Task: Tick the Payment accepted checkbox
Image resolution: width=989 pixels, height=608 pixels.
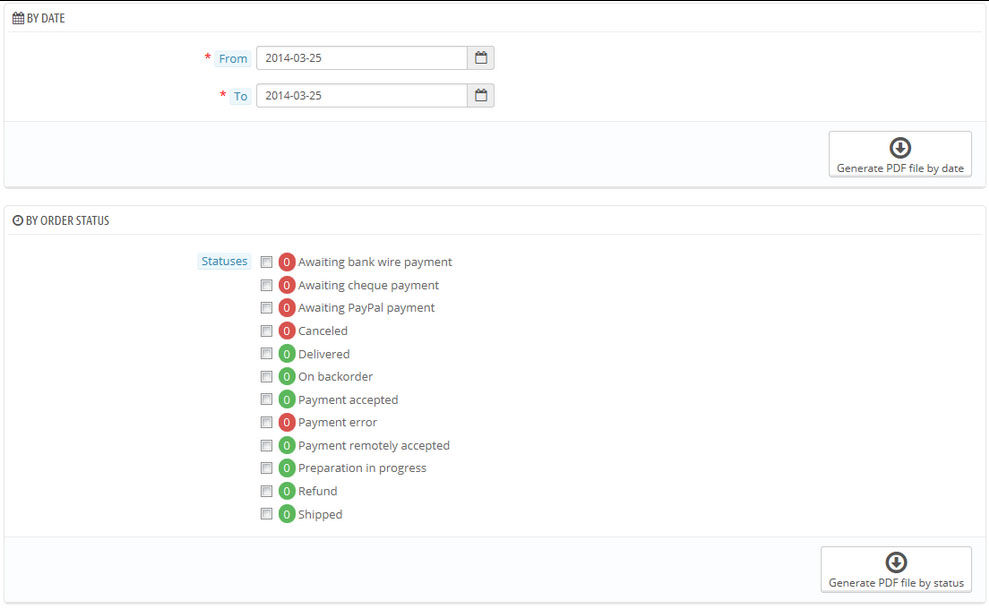Action: (x=267, y=399)
